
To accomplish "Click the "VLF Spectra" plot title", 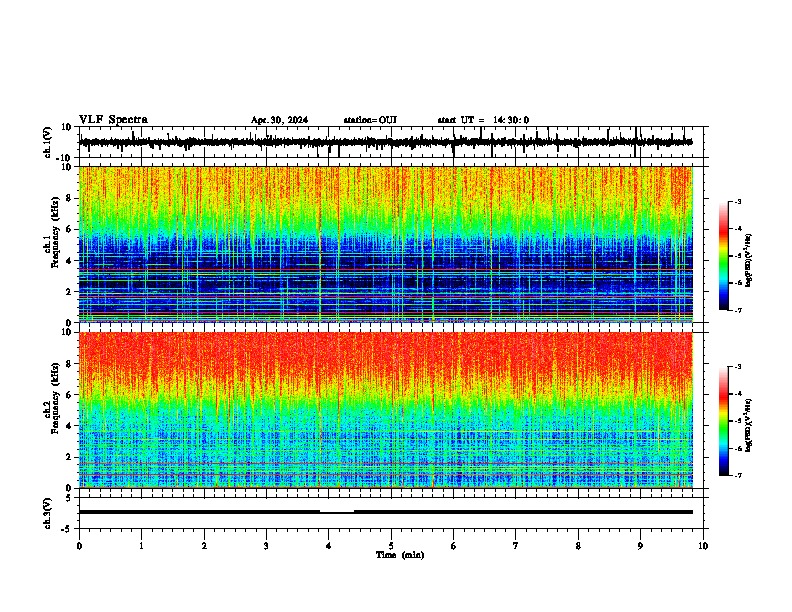I will pyautogui.click(x=113, y=119).
